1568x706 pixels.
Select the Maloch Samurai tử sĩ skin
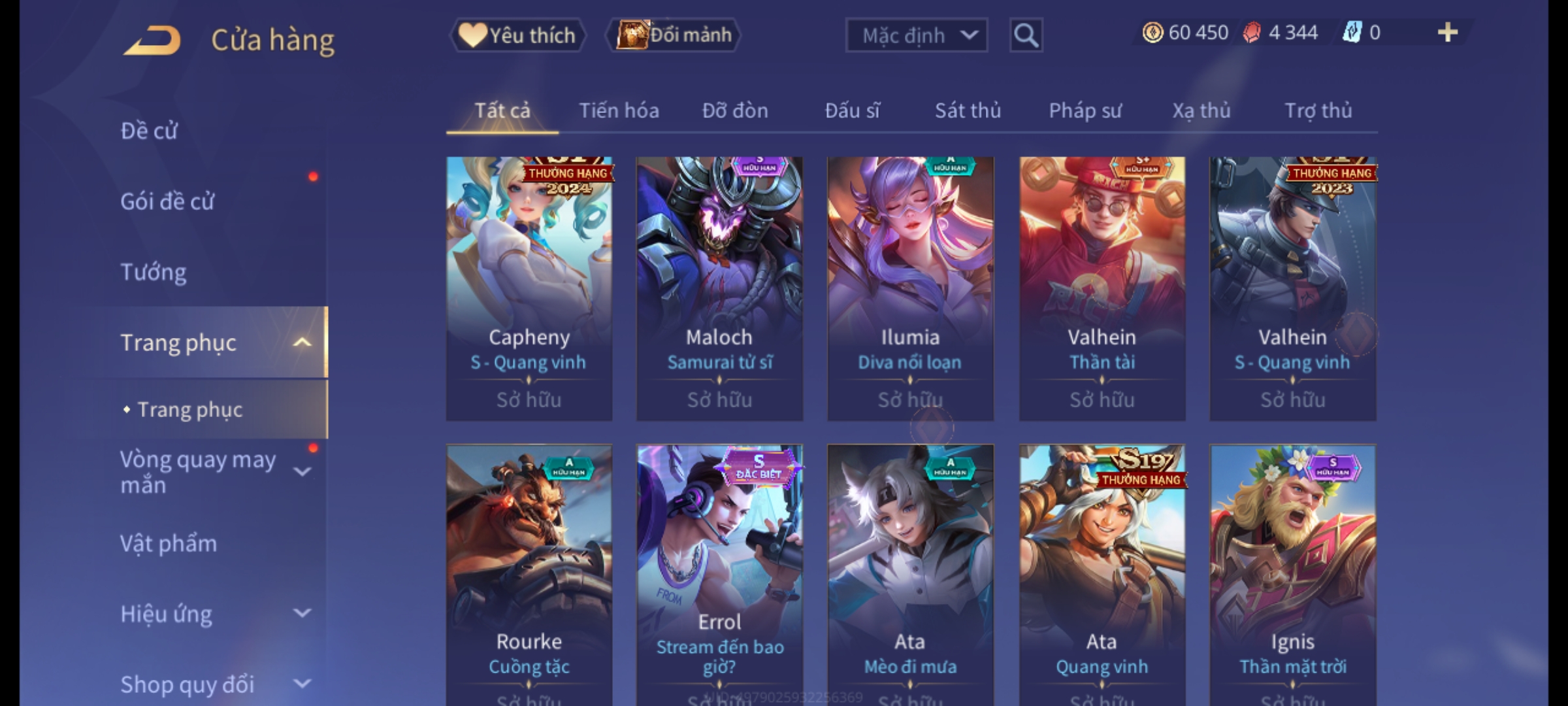click(719, 288)
